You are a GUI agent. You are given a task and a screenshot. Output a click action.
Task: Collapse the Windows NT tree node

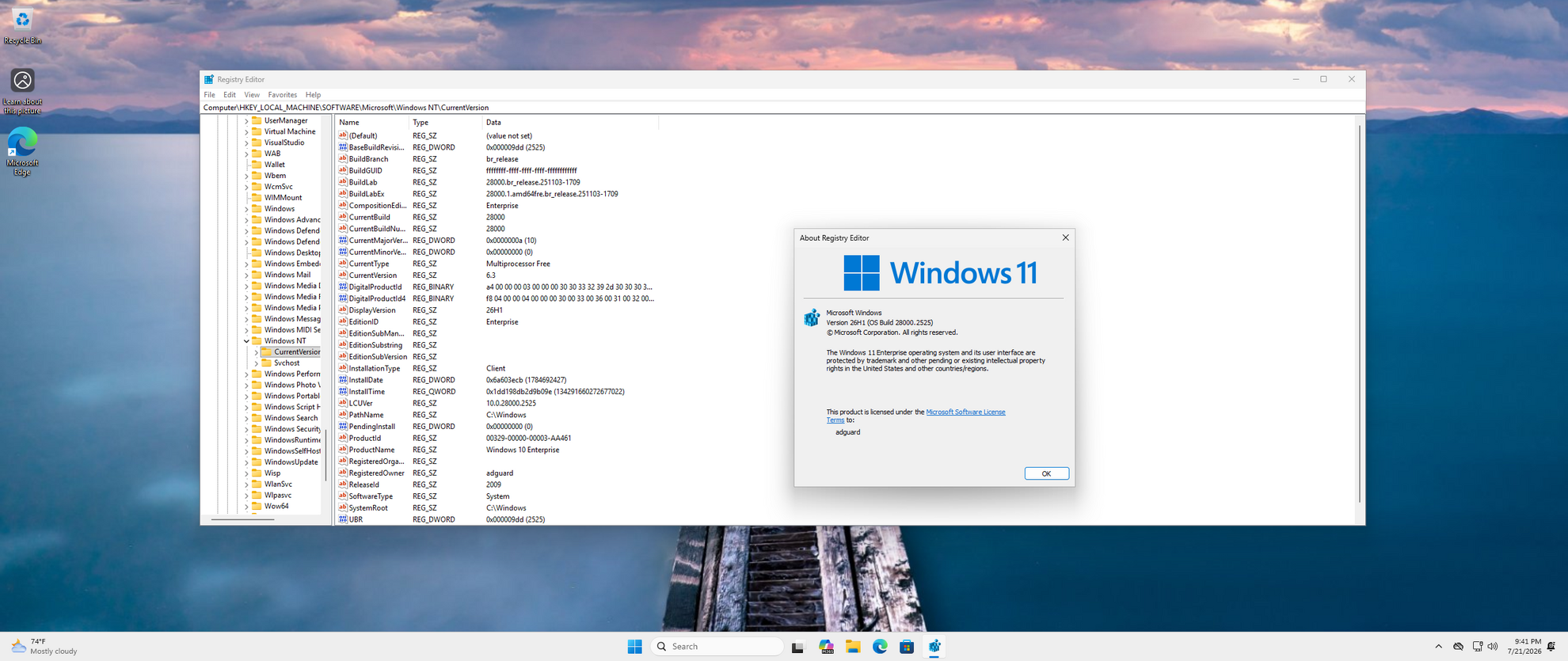(x=246, y=341)
